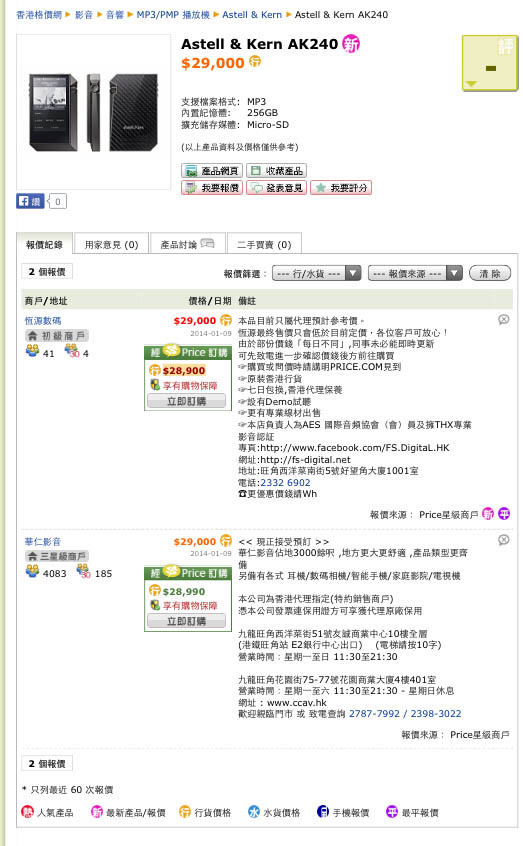Report the 恆源數碼 quote via round icon
Viewport: 523px width, 846px height.
504,320
